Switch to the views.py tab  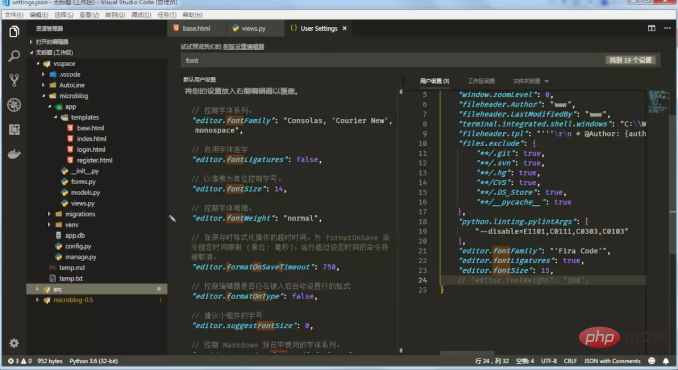point(254,29)
